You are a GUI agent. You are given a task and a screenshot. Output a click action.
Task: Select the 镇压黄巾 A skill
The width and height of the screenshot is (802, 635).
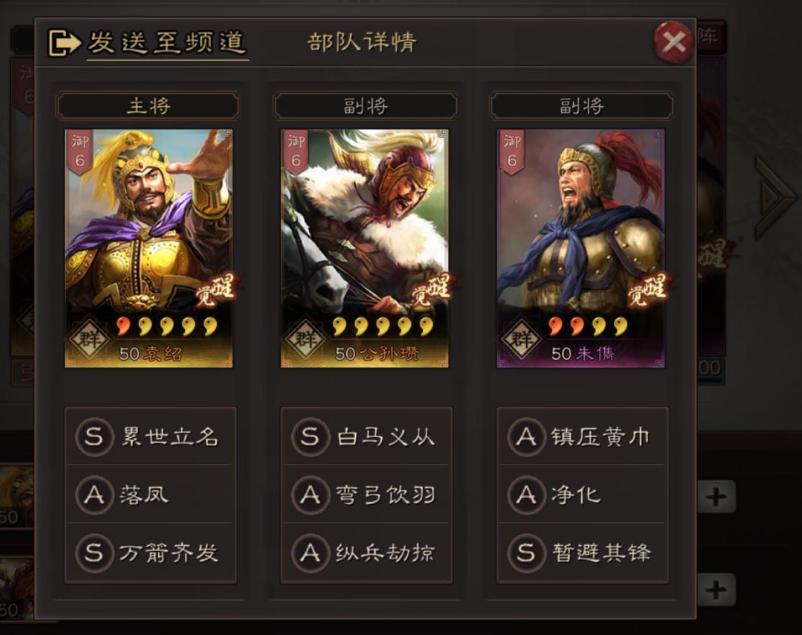(x=583, y=436)
